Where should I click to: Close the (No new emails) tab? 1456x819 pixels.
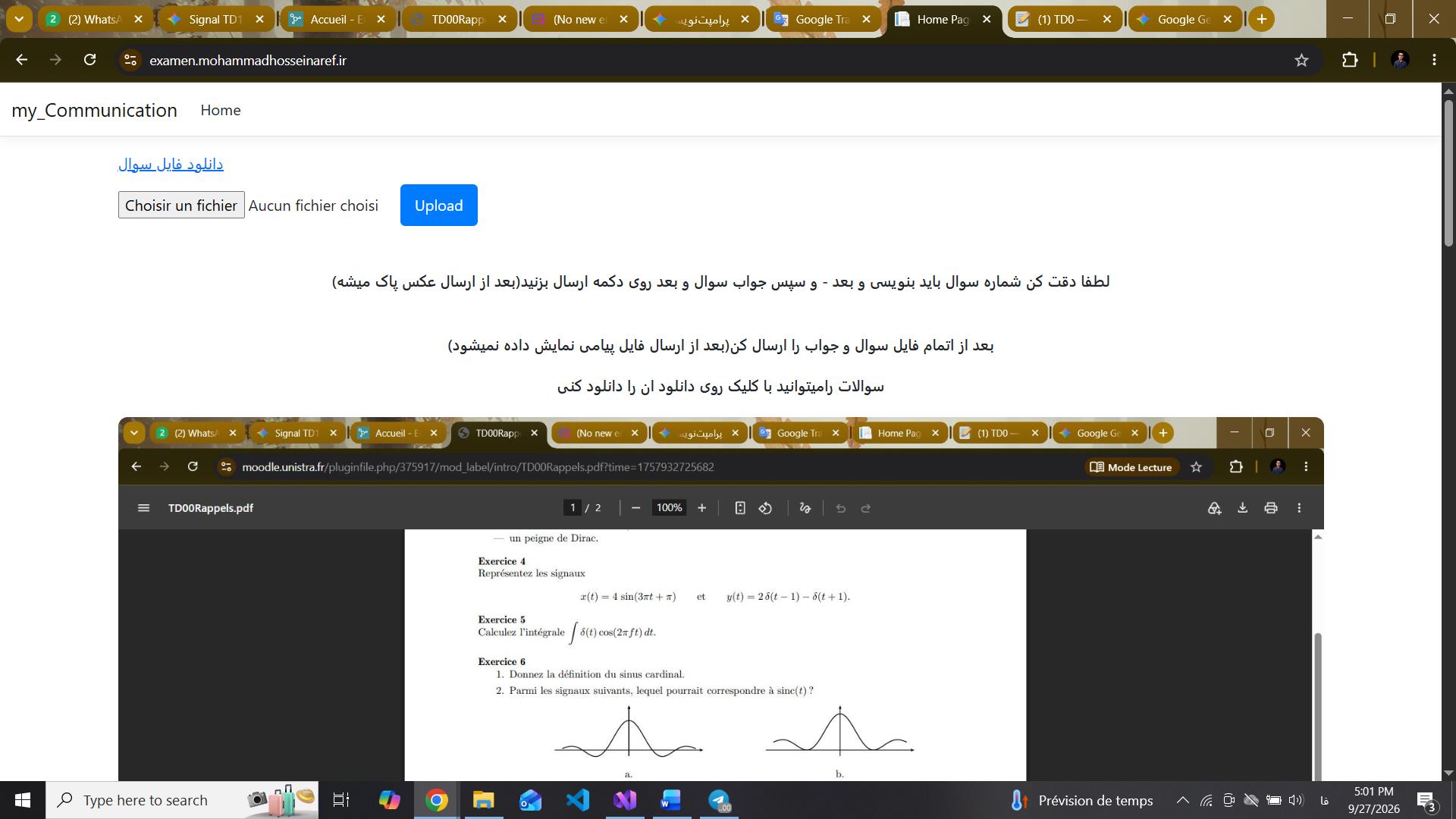[623, 19]
